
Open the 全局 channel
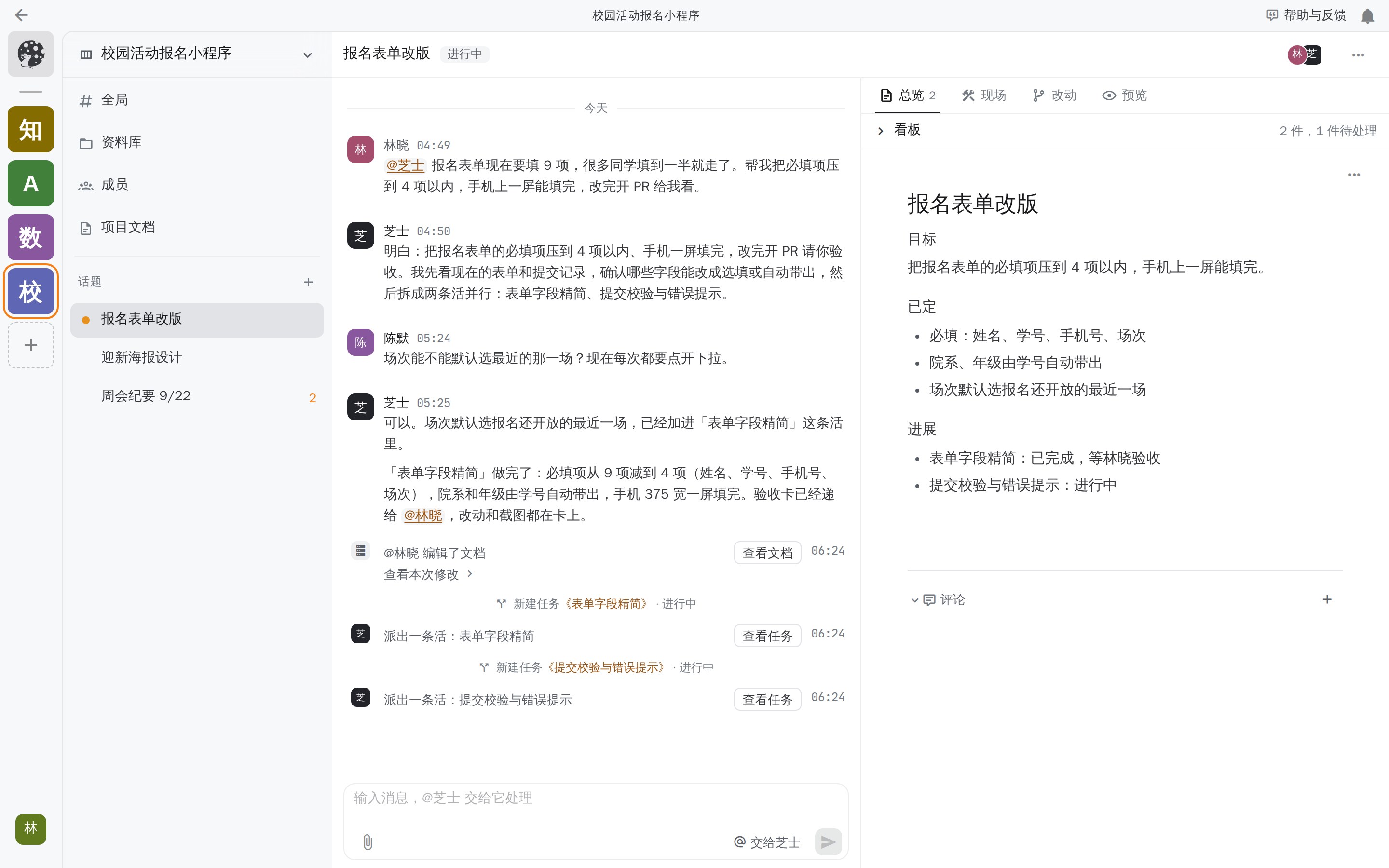(196, 100)
